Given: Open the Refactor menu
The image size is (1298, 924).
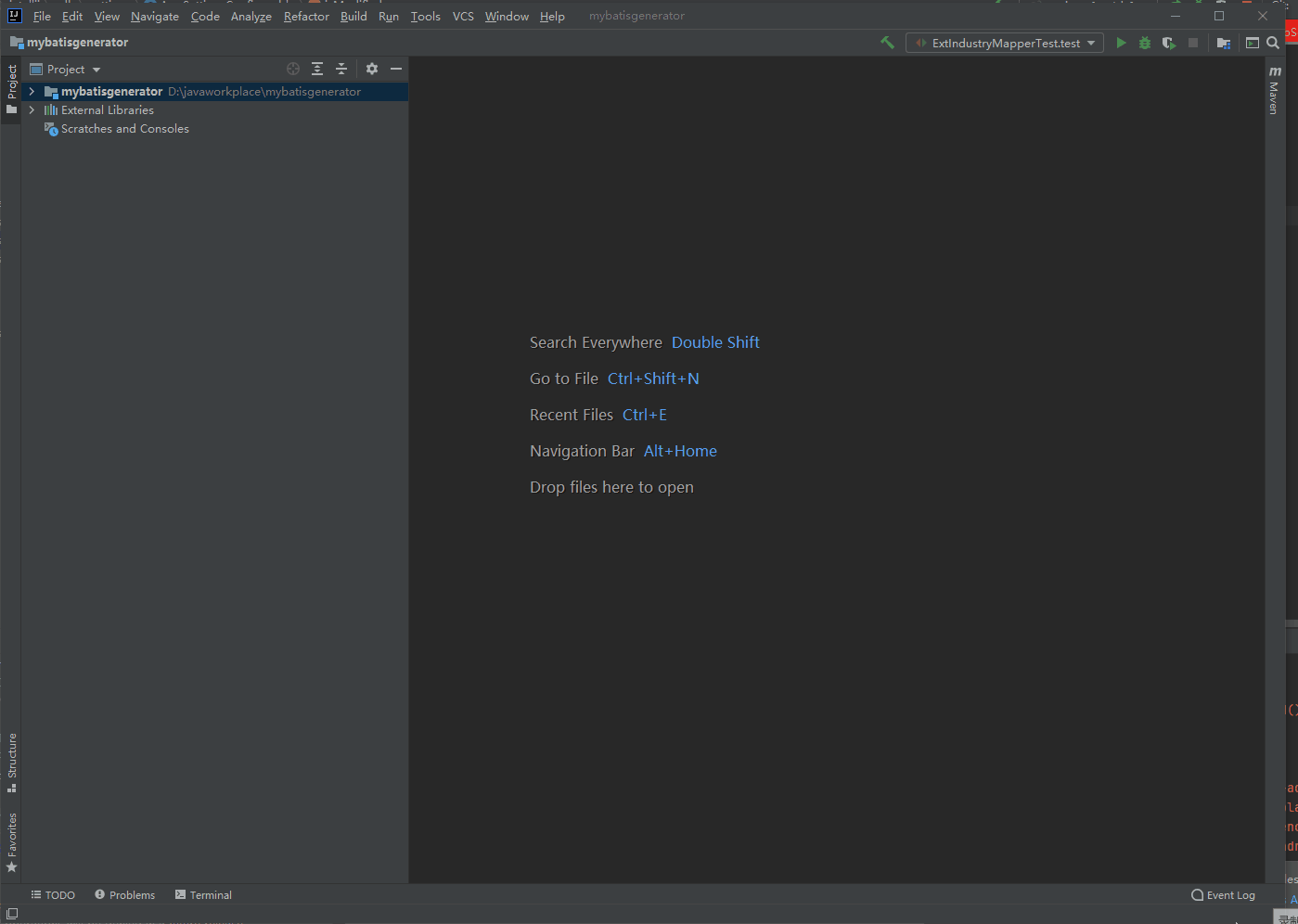Looking at the screenshot, I should coord(306,17).
